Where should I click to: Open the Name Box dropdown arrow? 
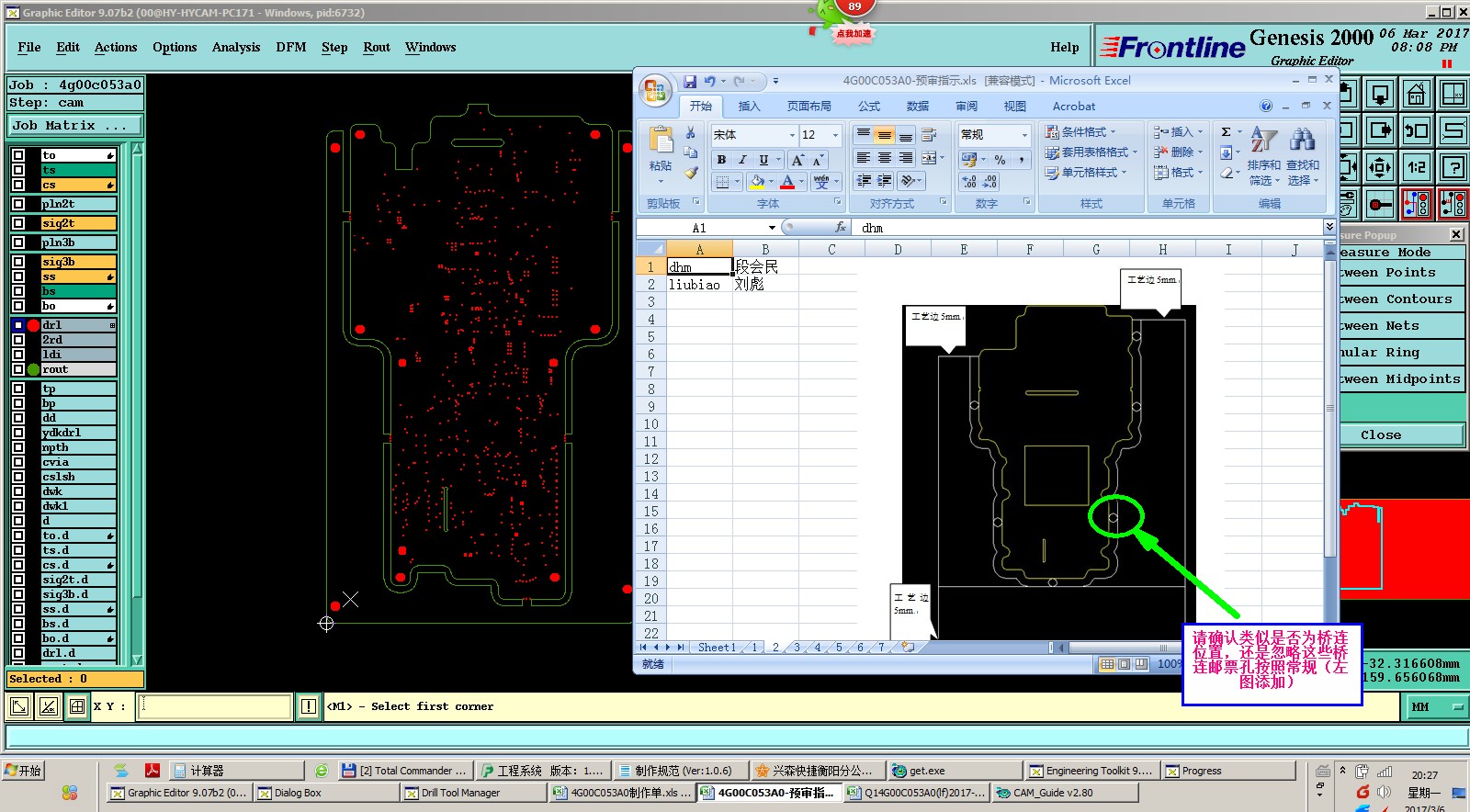[x=772, y=228]
